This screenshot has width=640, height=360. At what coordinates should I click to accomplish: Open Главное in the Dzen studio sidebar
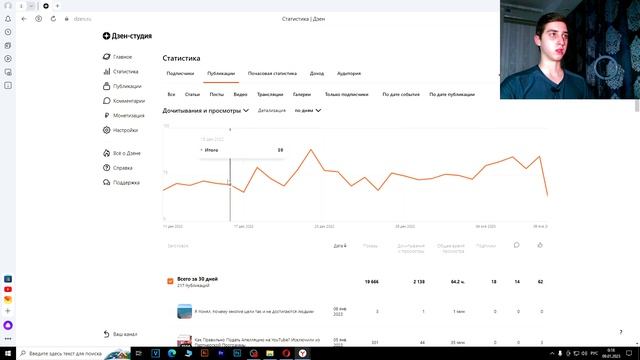click(x=118, y=57)
